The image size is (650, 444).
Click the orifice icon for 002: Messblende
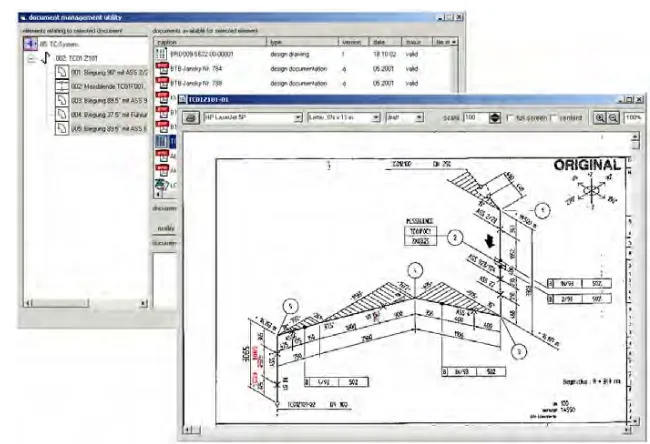(62, 86)
